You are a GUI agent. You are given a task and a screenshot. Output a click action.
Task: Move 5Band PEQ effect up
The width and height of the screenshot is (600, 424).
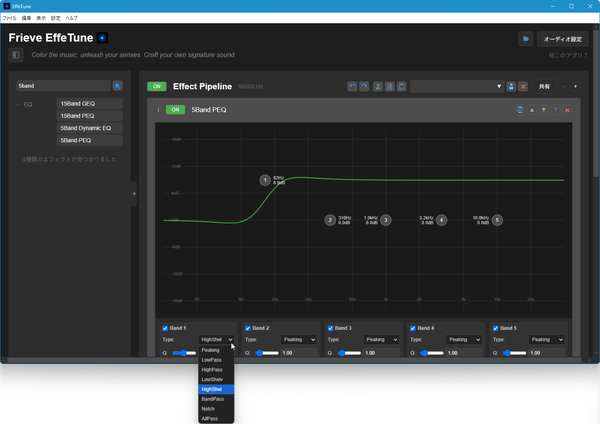pyautogui.click(x=532, y=110)
